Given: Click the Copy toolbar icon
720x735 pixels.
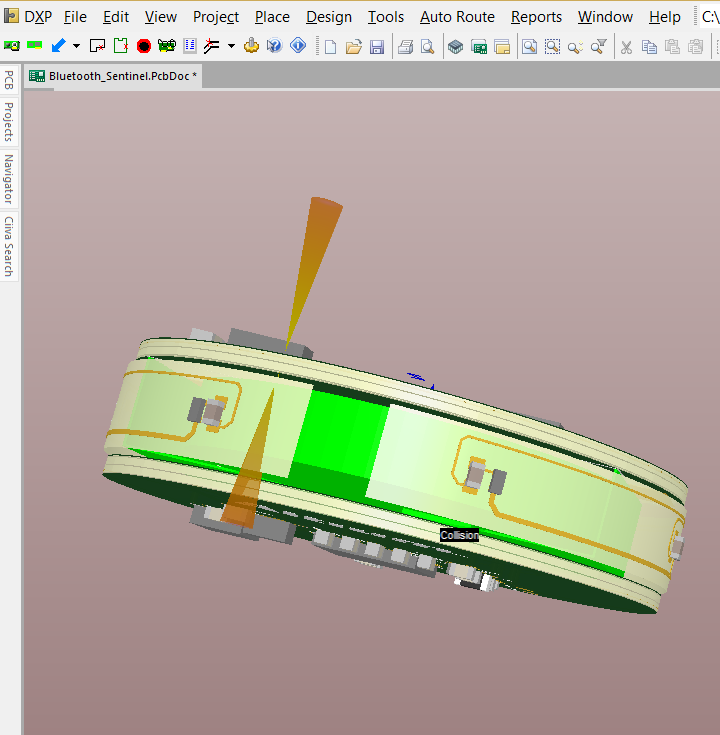Looking at the screenshot, I should click(649, 47).
